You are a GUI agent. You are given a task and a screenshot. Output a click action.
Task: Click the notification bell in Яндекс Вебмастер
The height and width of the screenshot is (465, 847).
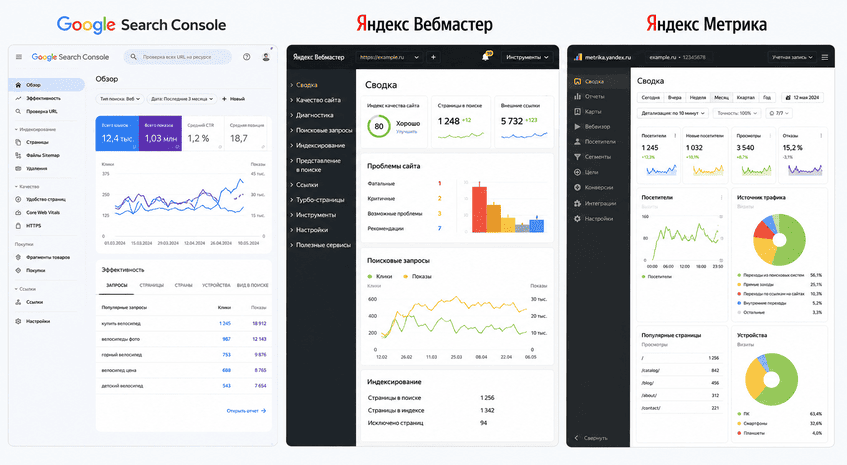[x=486, y=57]
